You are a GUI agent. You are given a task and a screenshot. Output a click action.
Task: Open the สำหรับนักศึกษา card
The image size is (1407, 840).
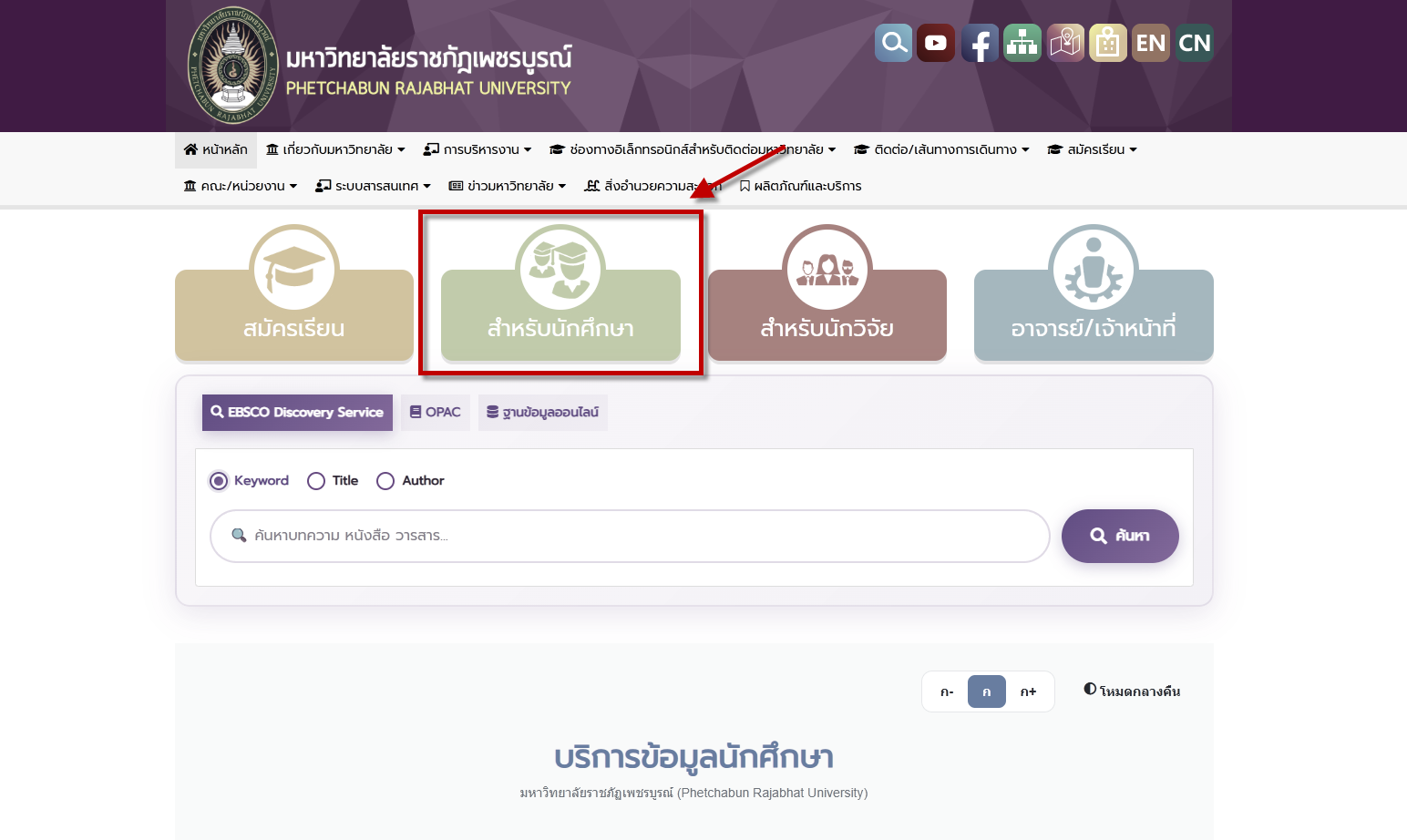560,314
